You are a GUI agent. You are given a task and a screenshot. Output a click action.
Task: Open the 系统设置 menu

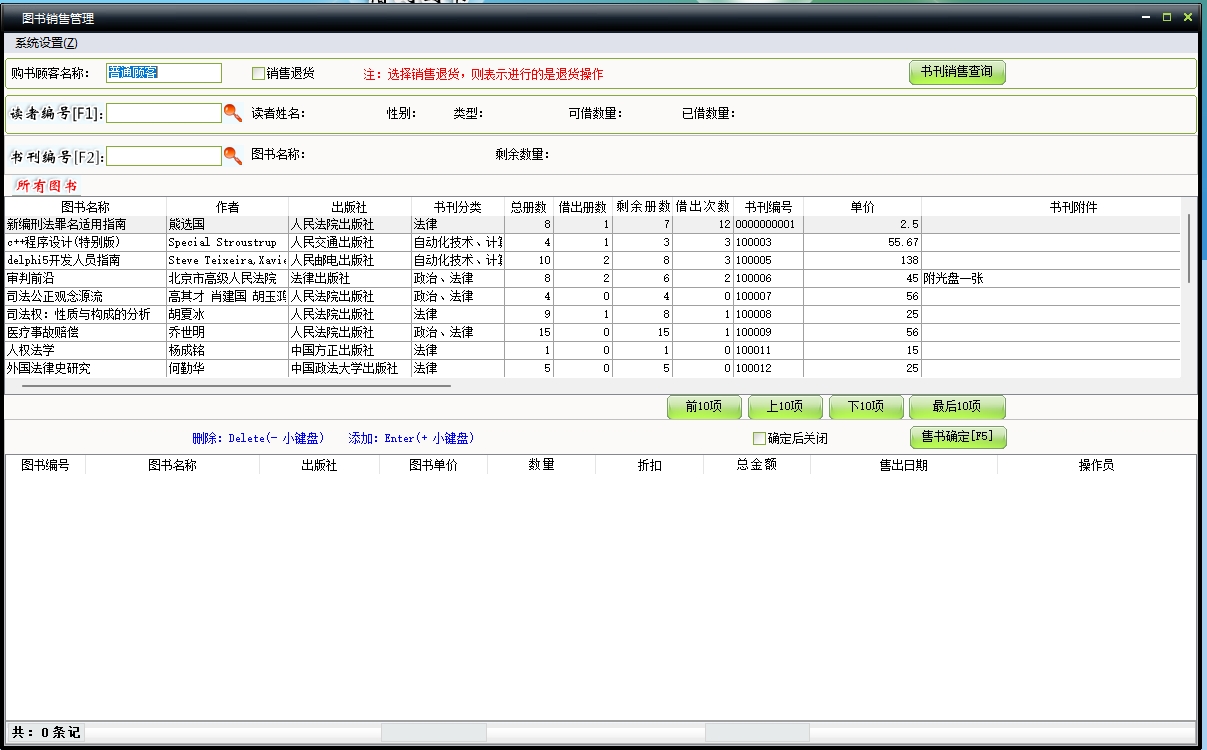click(x=46, y=43)
